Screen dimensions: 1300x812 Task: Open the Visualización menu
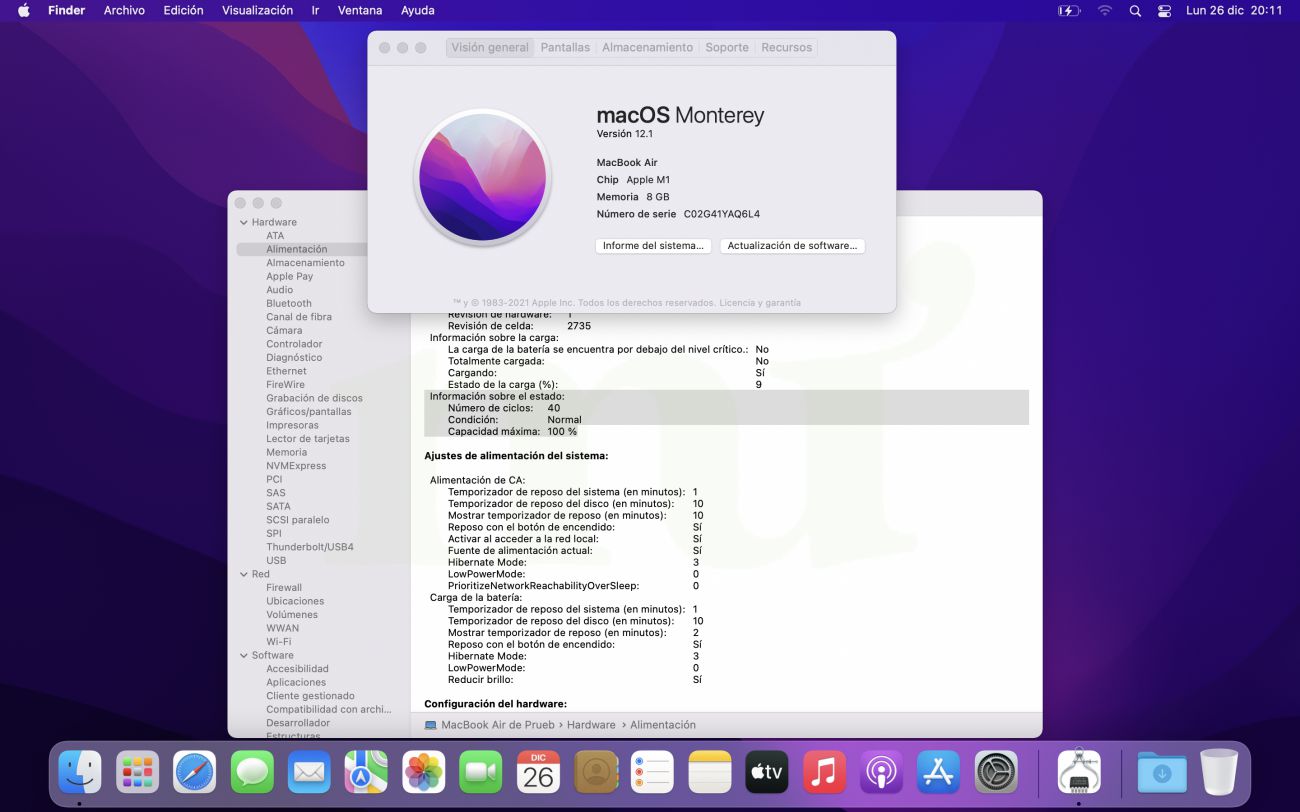point(257,10)
